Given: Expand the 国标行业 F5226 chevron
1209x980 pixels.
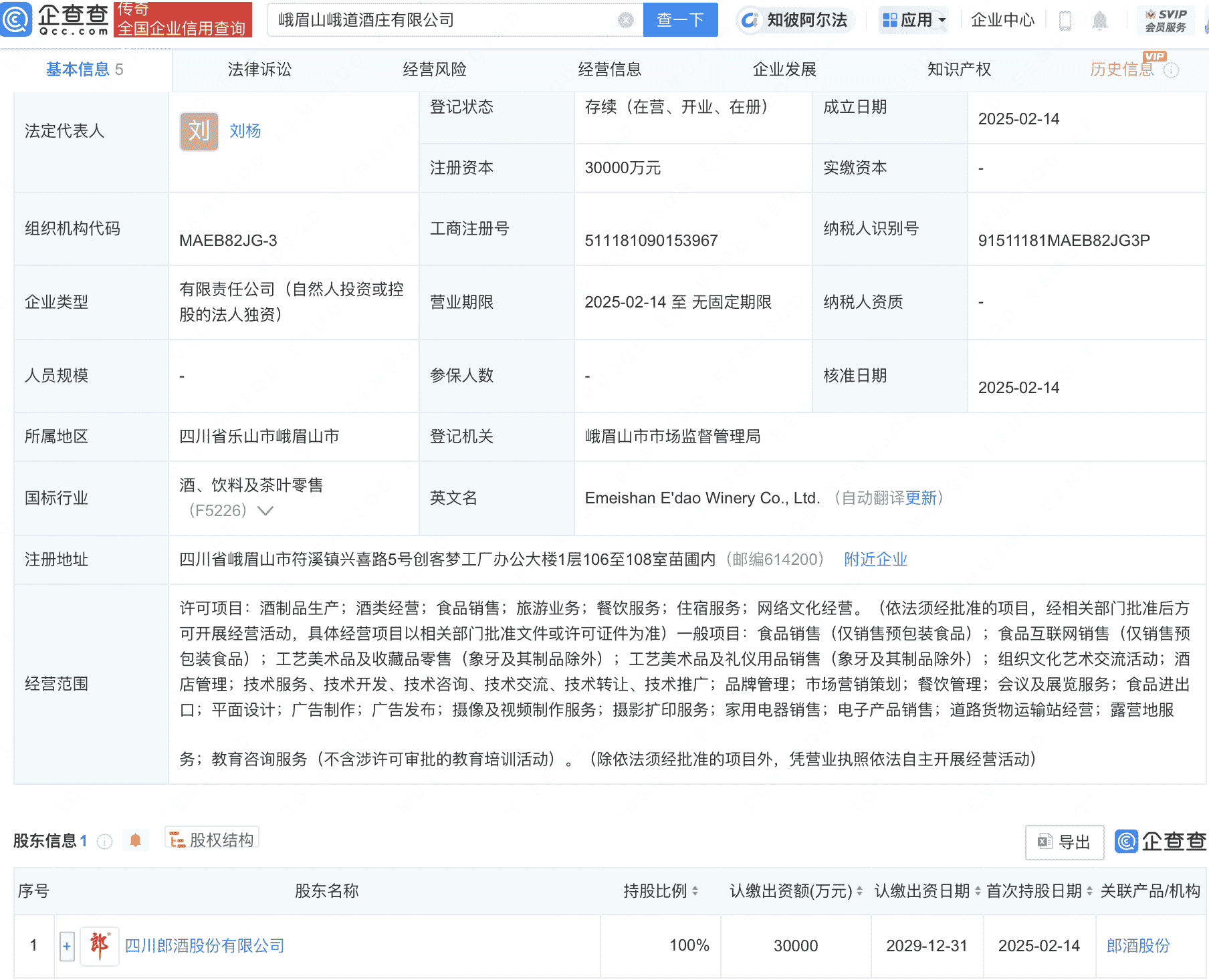Looking at the screenshot, I should tap(265, 511).
